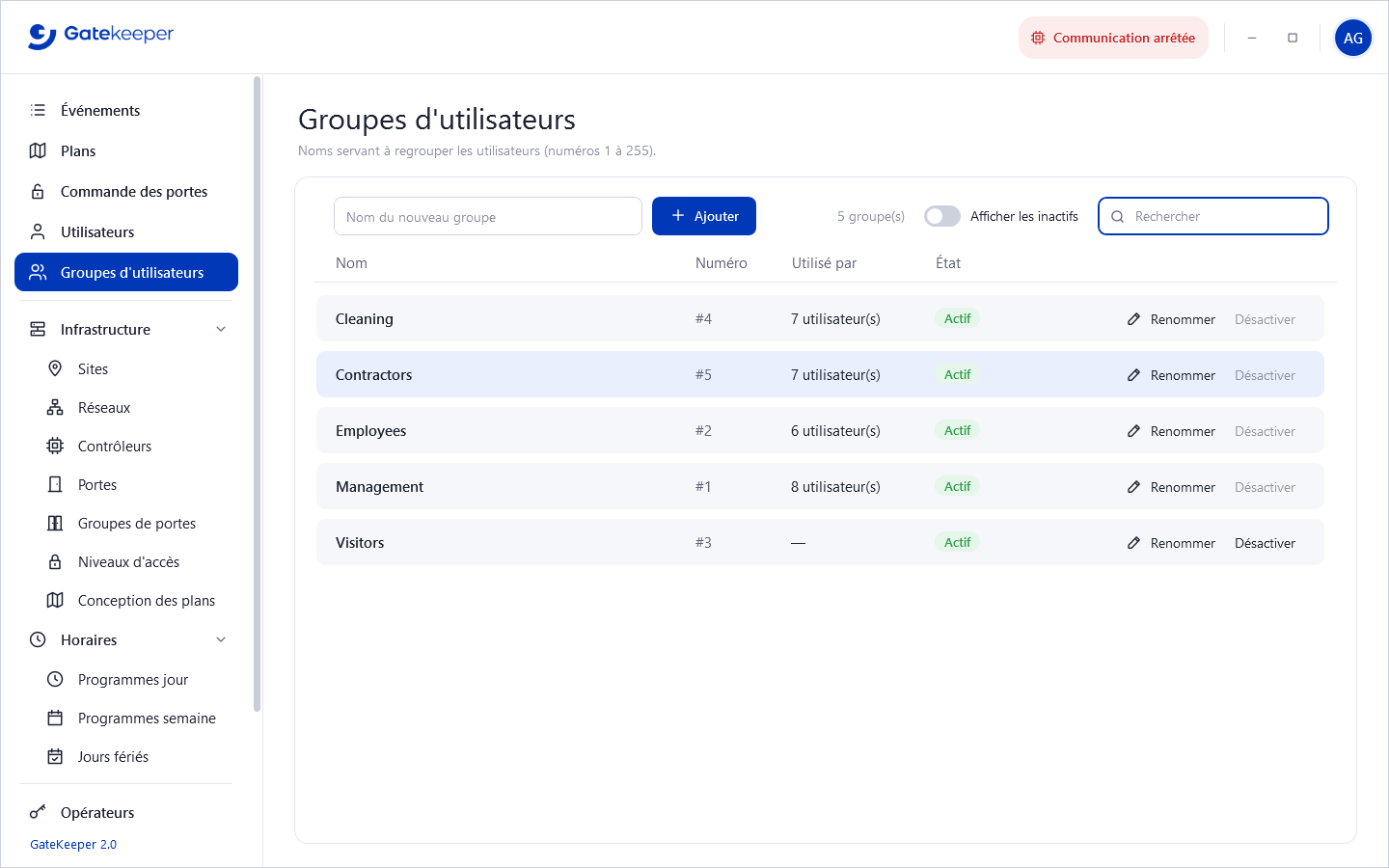
Task: Click the Commande des portes lock icon
Action: click(38, 191)
